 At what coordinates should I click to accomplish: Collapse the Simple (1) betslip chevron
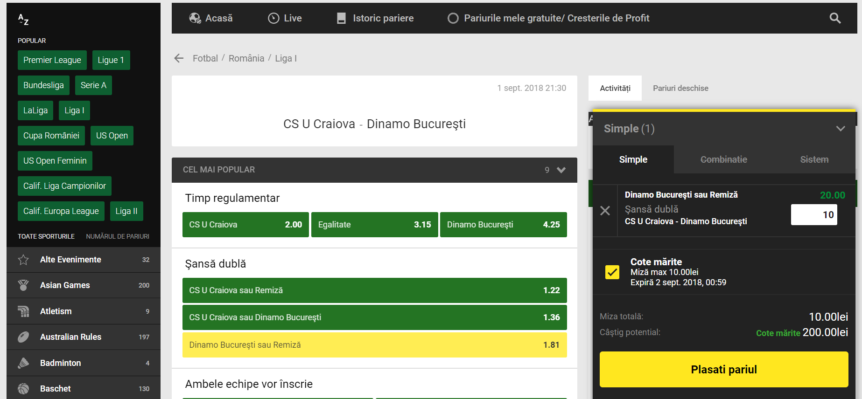coord(840,129)
